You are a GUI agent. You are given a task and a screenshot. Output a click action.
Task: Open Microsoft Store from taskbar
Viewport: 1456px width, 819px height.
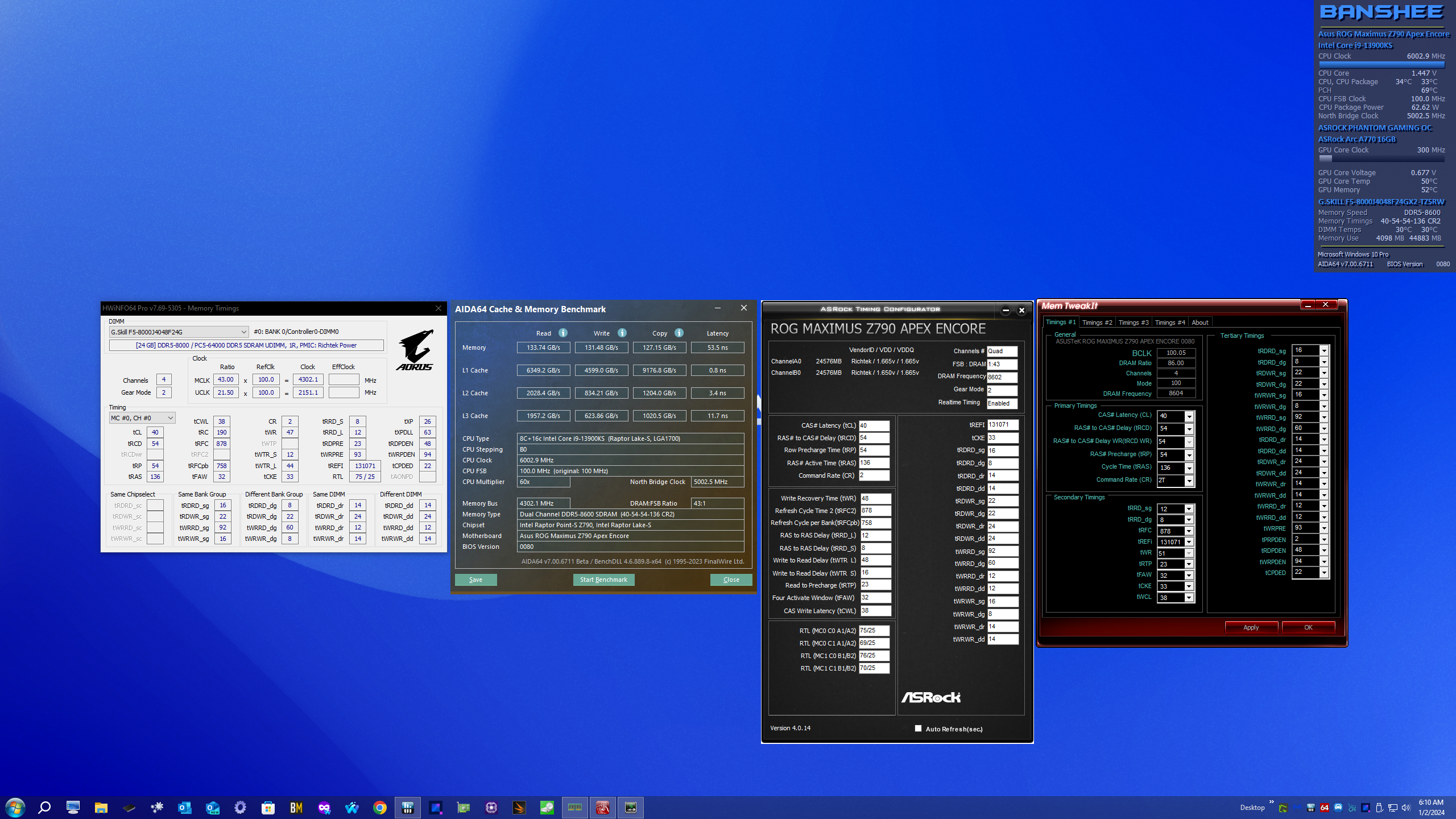point(268,808)
